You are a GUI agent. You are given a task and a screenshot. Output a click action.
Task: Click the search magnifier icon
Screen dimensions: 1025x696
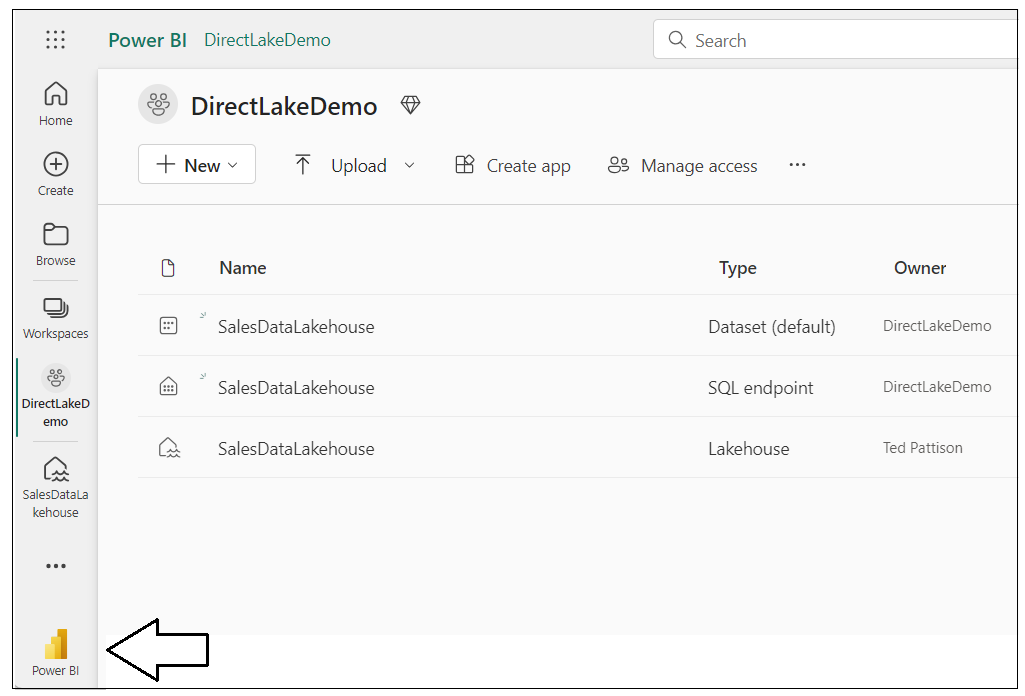[x=677, y=40]
